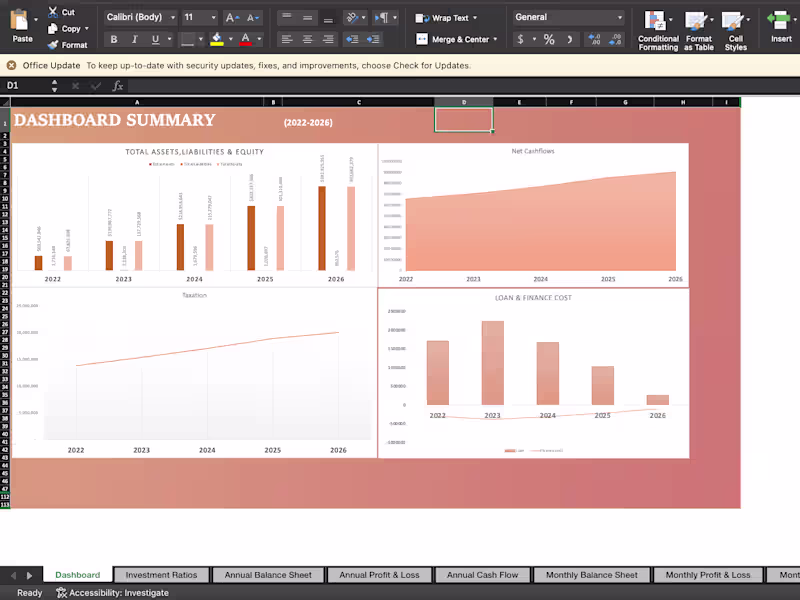
Task: Open the Monthly Profit & Loss sheet
Action: (709, 574)
